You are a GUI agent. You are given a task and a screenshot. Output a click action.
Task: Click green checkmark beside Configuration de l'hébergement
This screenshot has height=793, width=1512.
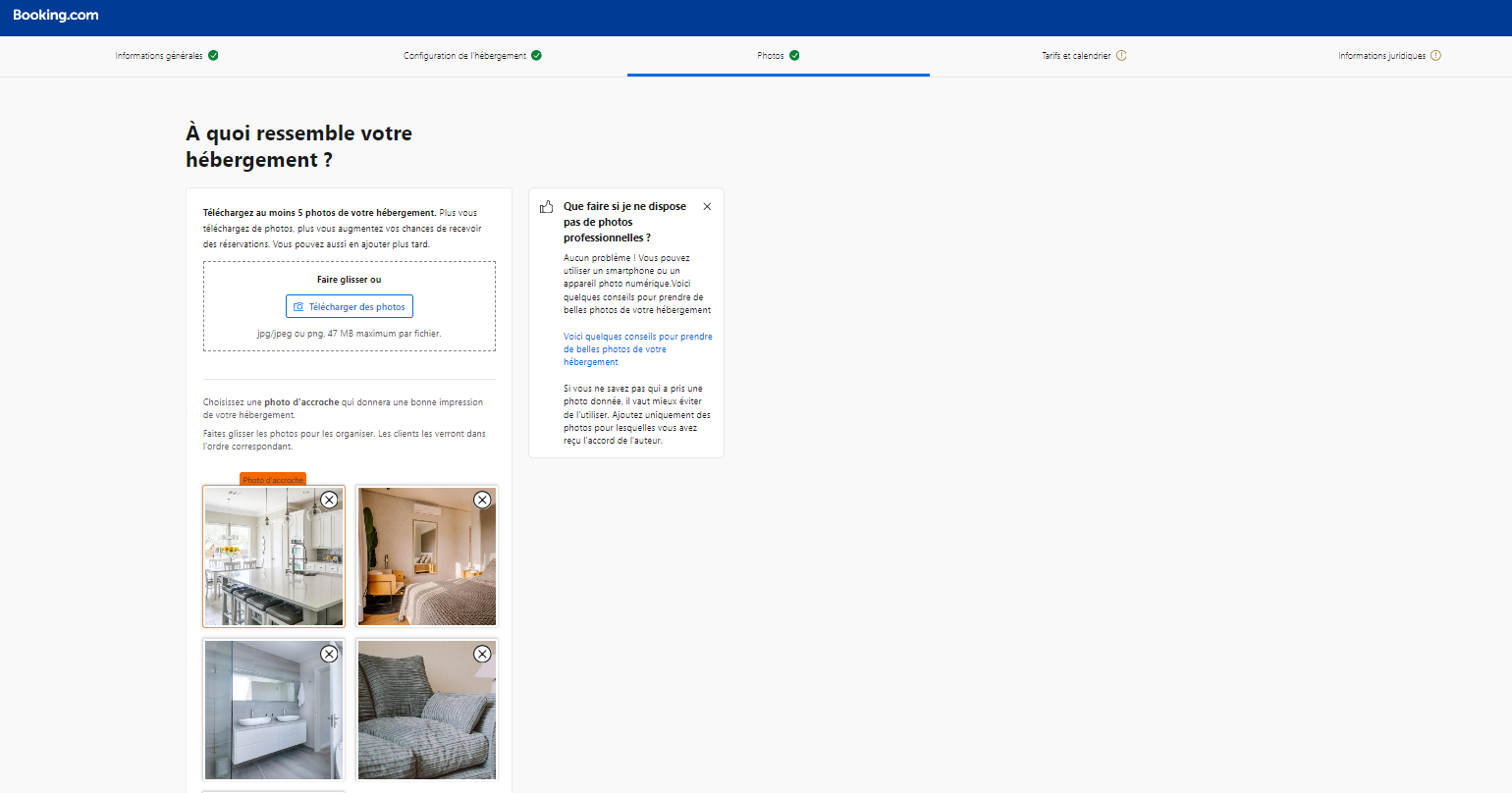pos(536,56)
